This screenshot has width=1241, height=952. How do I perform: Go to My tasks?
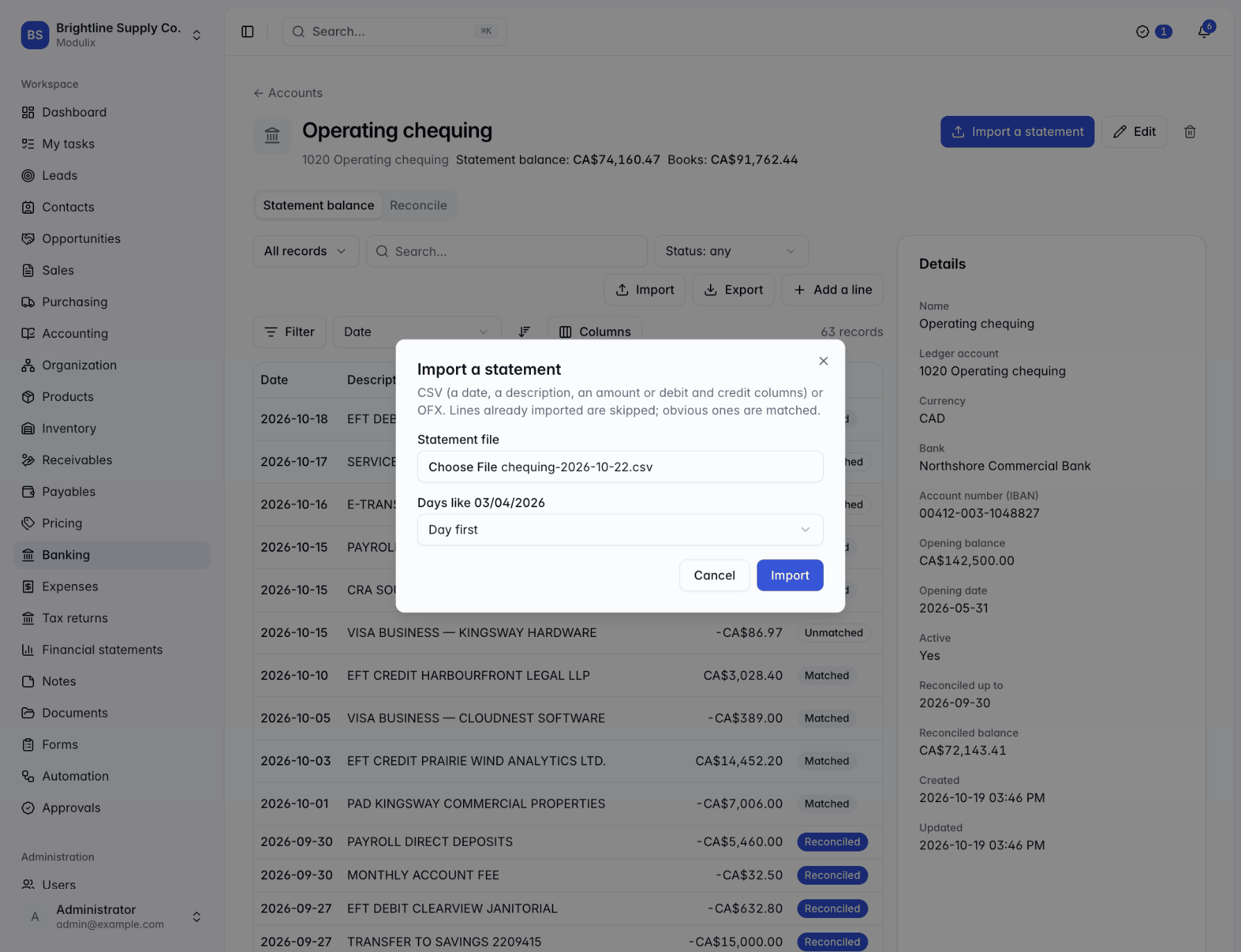[112, 144]
